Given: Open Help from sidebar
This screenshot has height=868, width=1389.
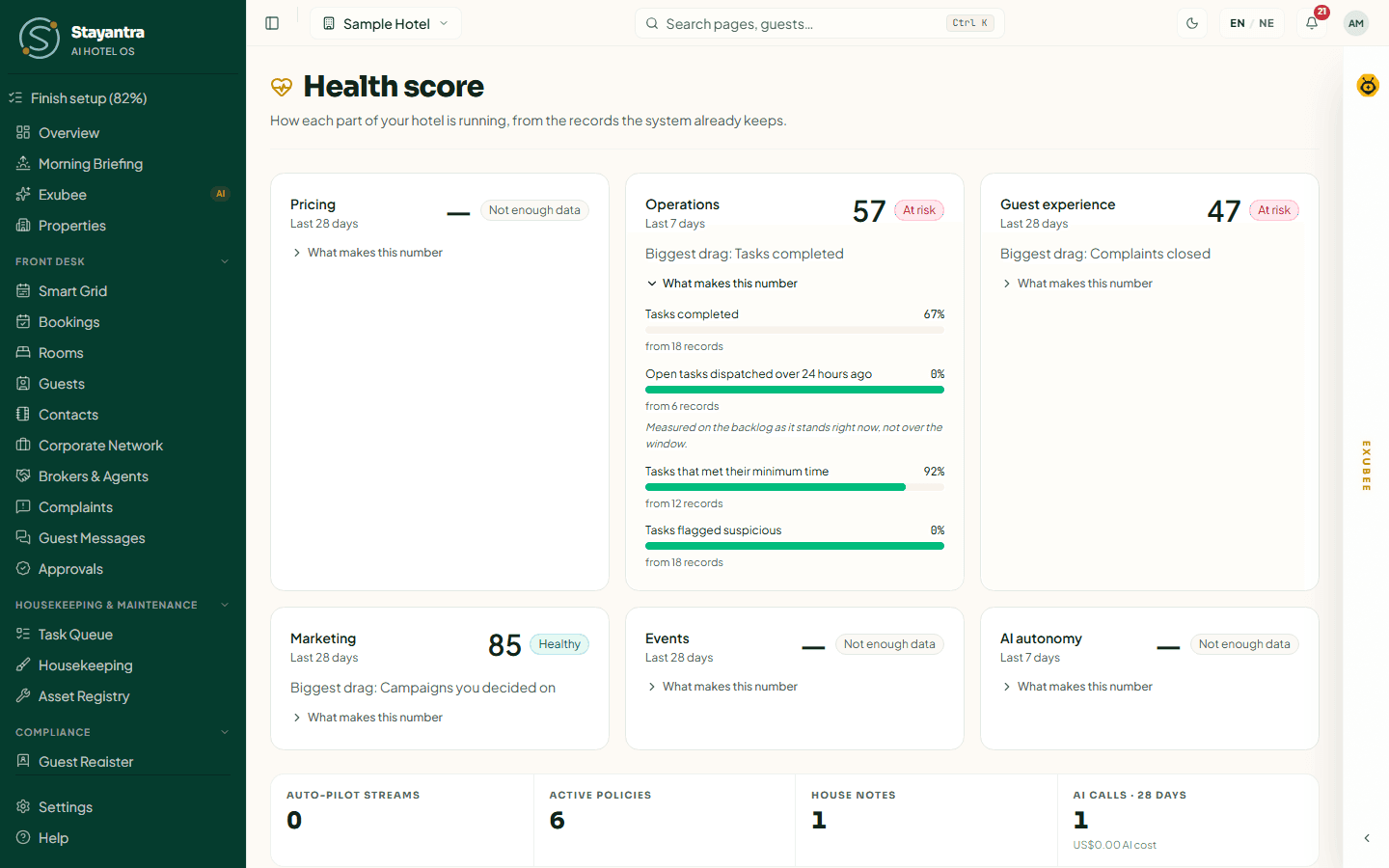Looking at the screenshot, I should (123, 838).
